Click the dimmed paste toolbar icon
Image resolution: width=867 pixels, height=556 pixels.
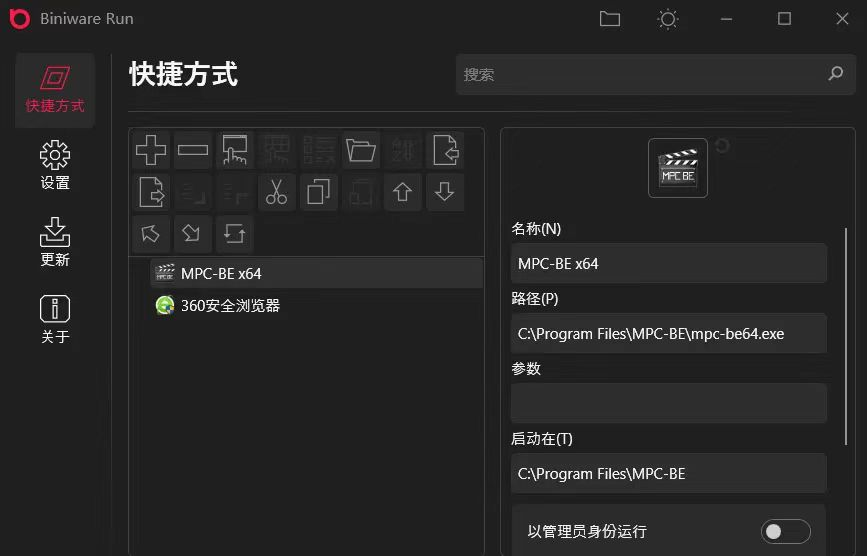[x=361, y=192]
